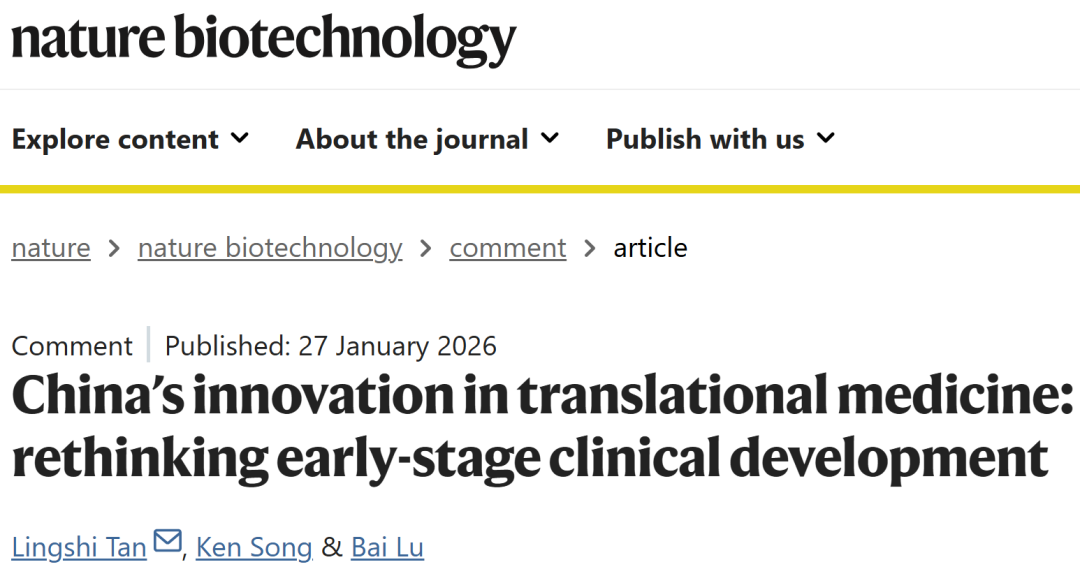
Task: Expand the chevron beside Publish with us
Action: point(825,138)
